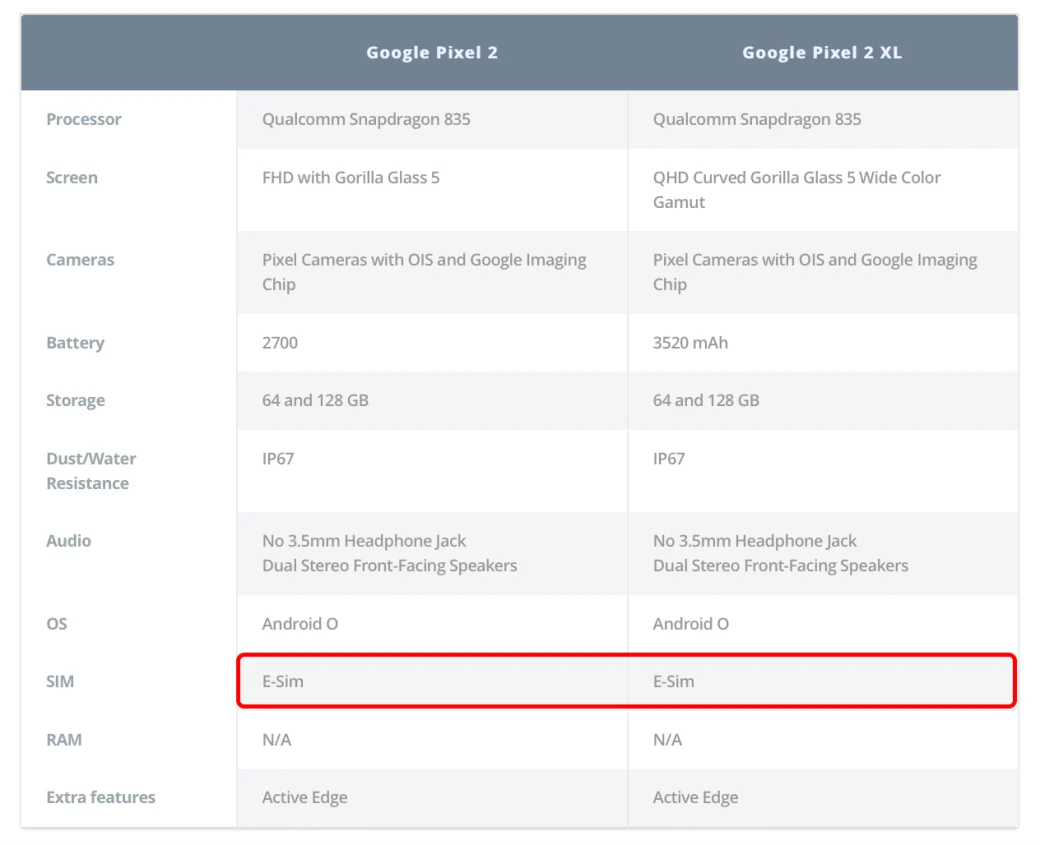Click Pixel 2 IP67 cell

[432, 471]
